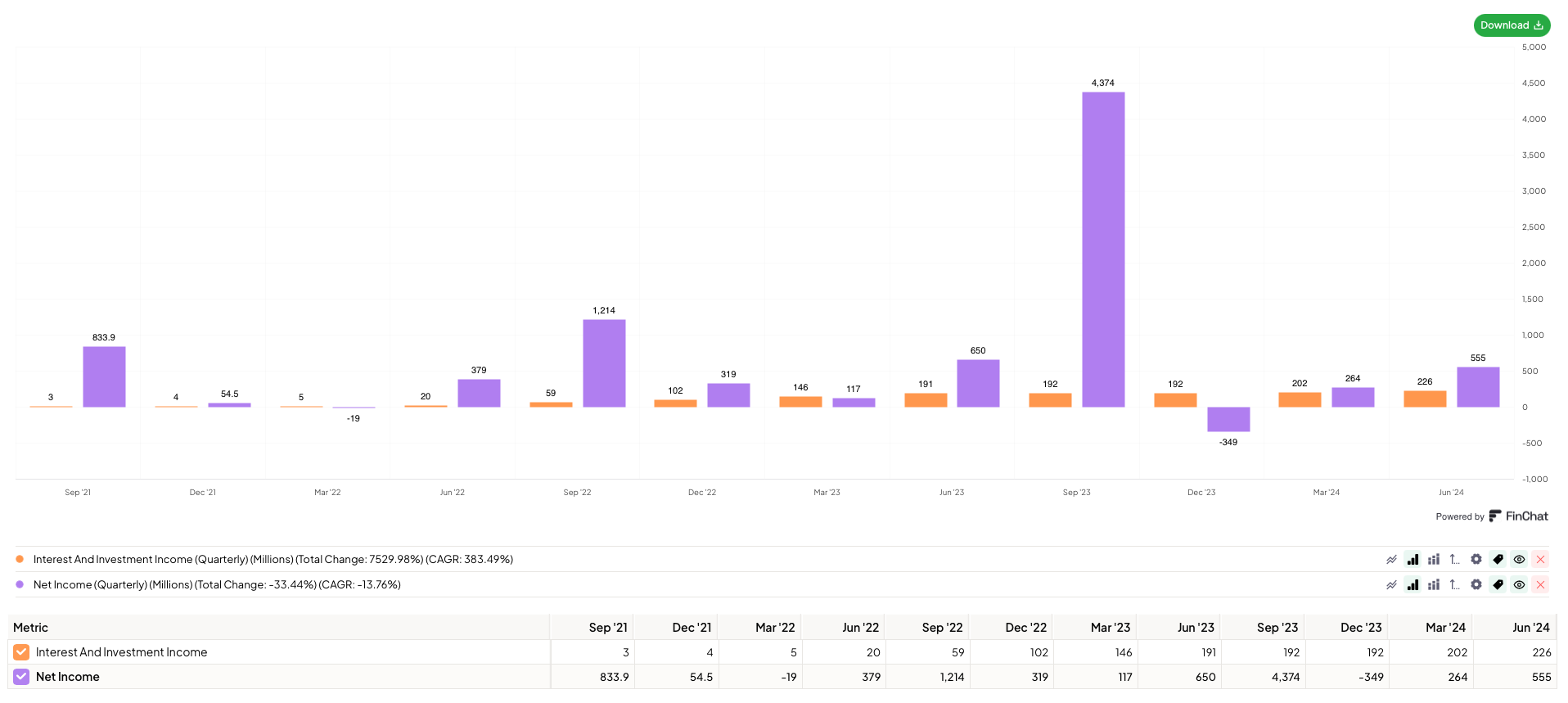The height and width of the screenshot is (703, 1568).
Task: Uncheck the Net Income checkbox
Action: pos(21,677)
